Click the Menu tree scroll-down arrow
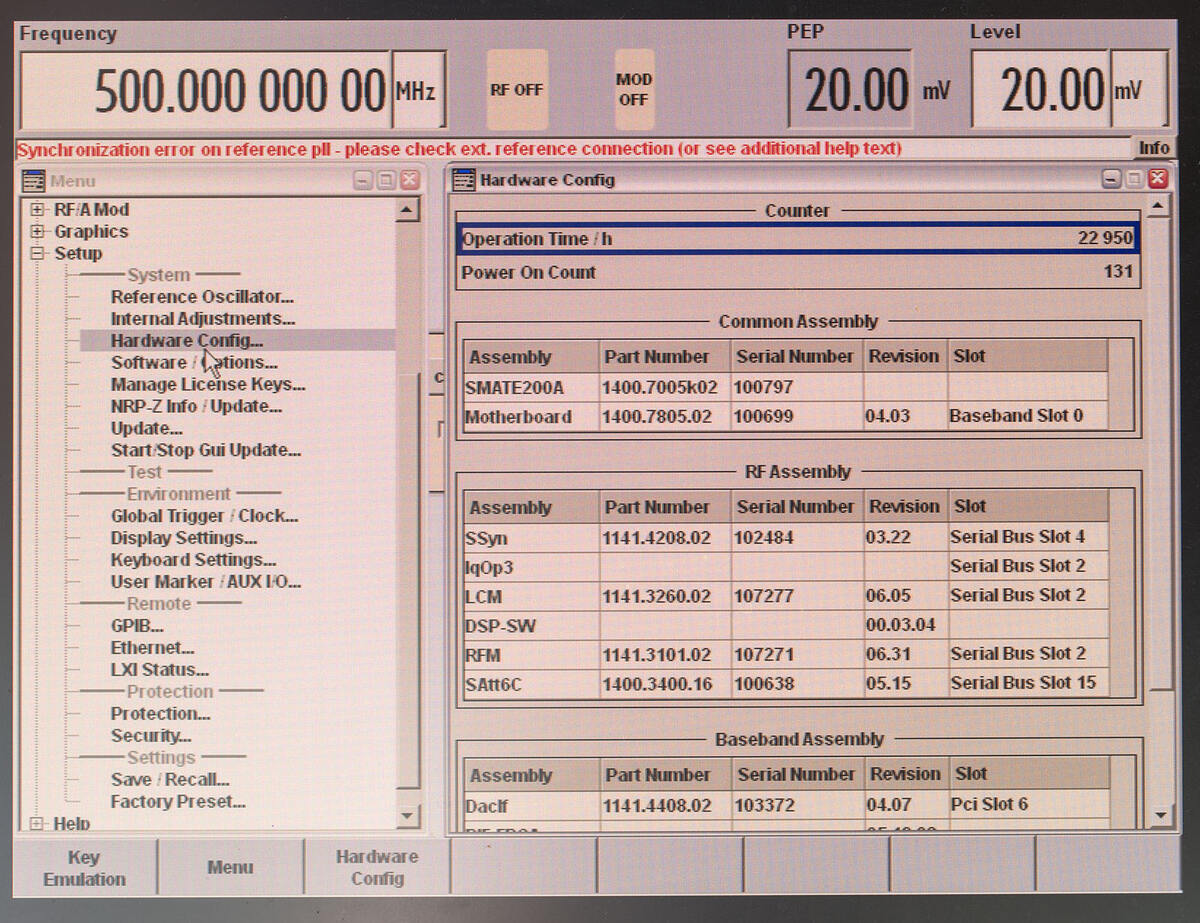1200x923 pixels. [407, 816]
